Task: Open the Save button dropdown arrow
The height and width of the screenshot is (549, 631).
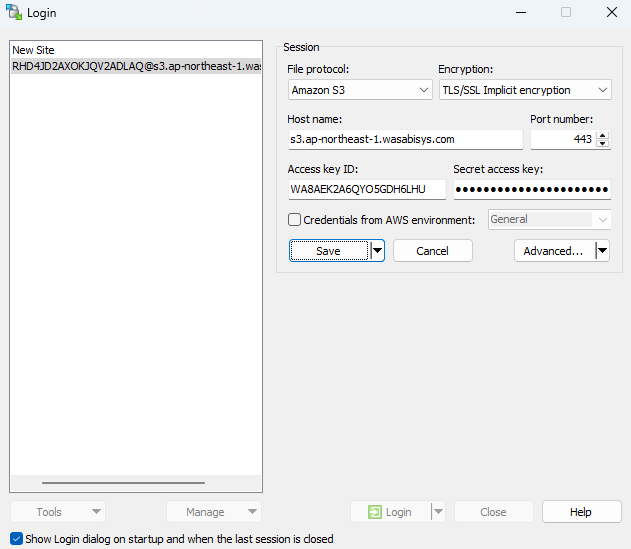Action: tap(377, 251)
